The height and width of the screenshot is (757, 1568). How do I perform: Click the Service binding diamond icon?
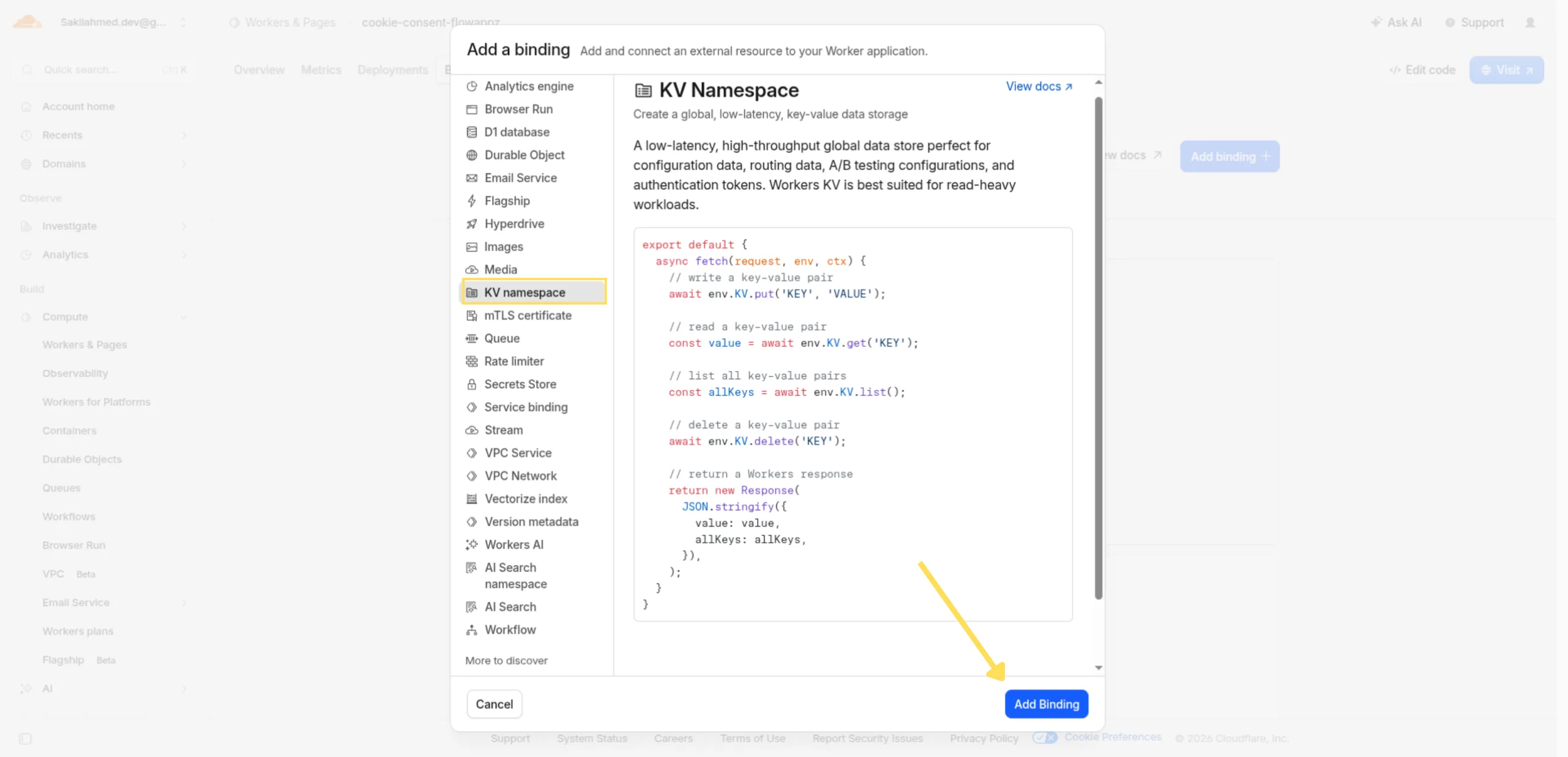(x=471, y=408)
